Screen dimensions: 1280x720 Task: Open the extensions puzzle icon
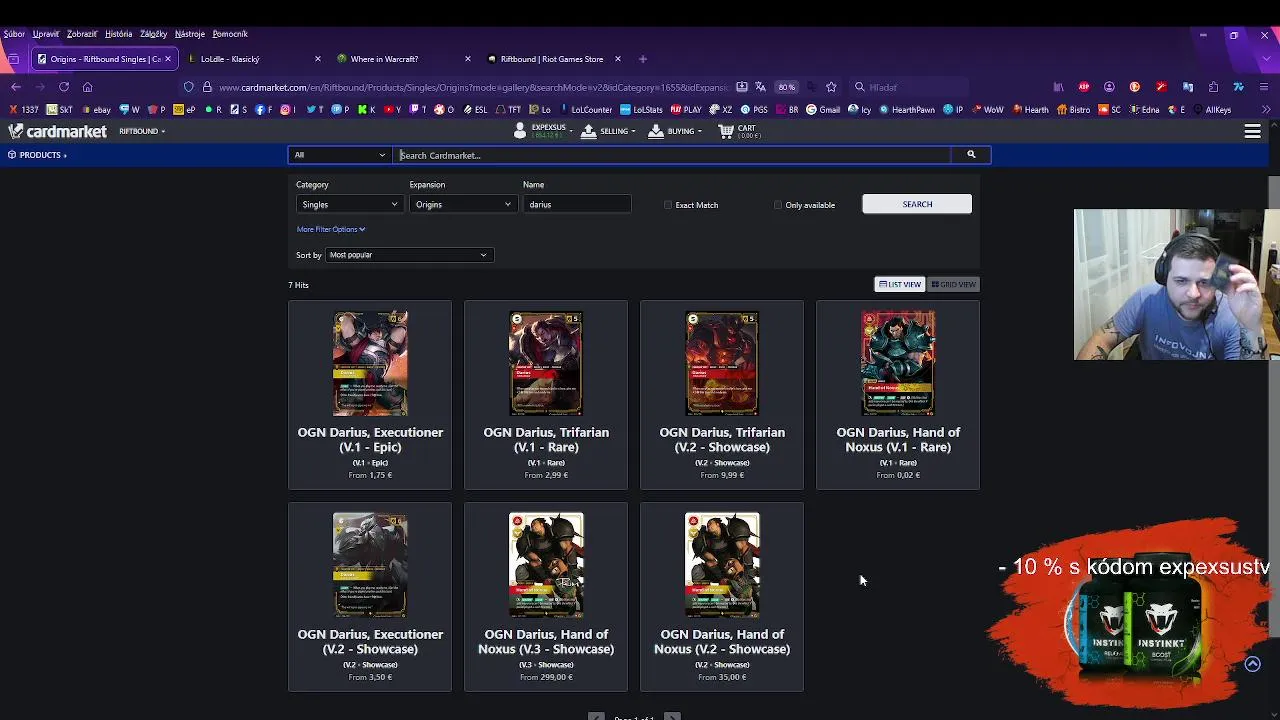tap(1213, 87)
